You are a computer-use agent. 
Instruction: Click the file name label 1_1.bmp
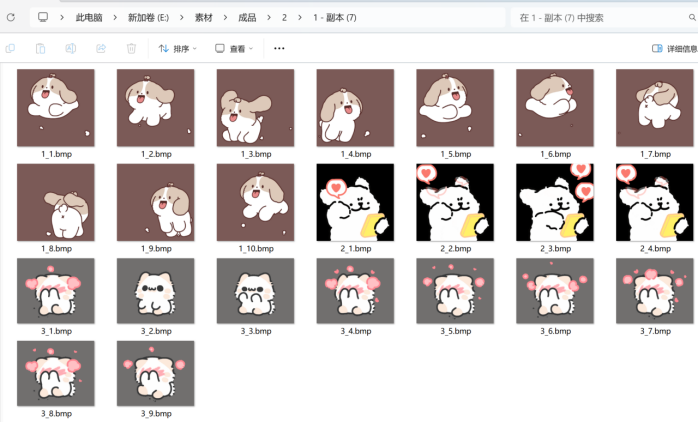tap(57, 154)
